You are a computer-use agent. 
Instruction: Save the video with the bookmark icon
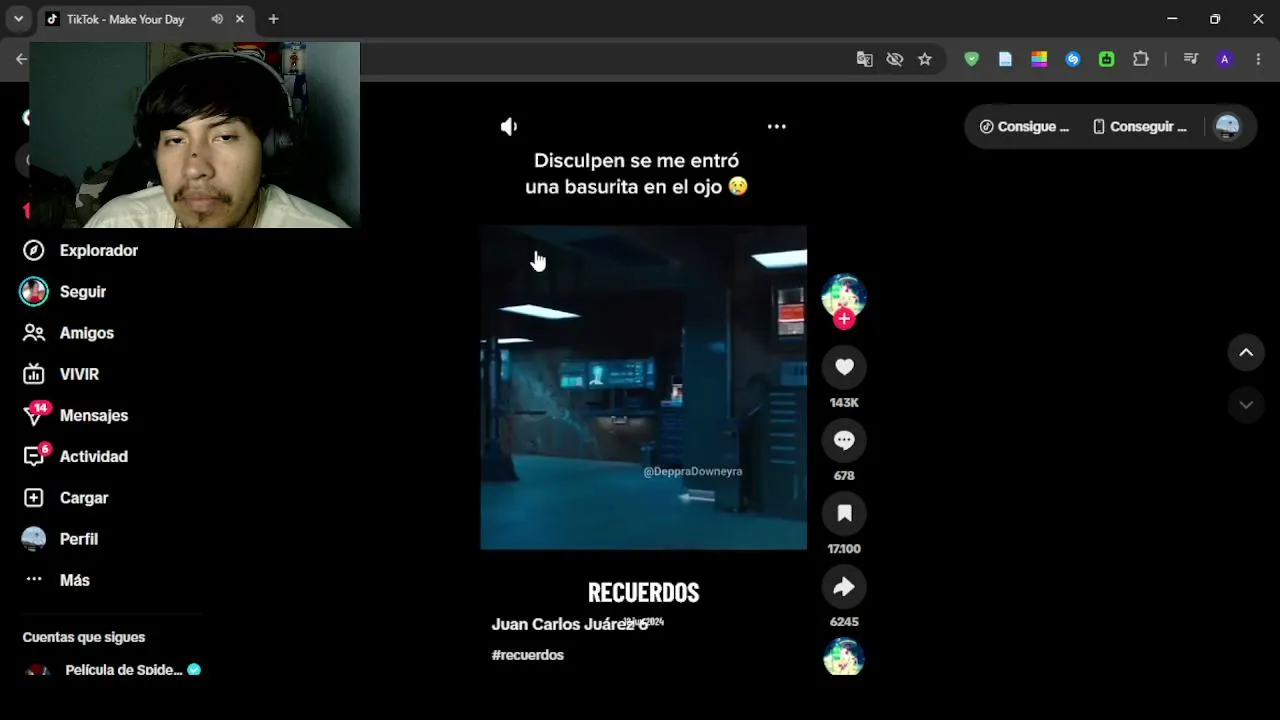844,513
